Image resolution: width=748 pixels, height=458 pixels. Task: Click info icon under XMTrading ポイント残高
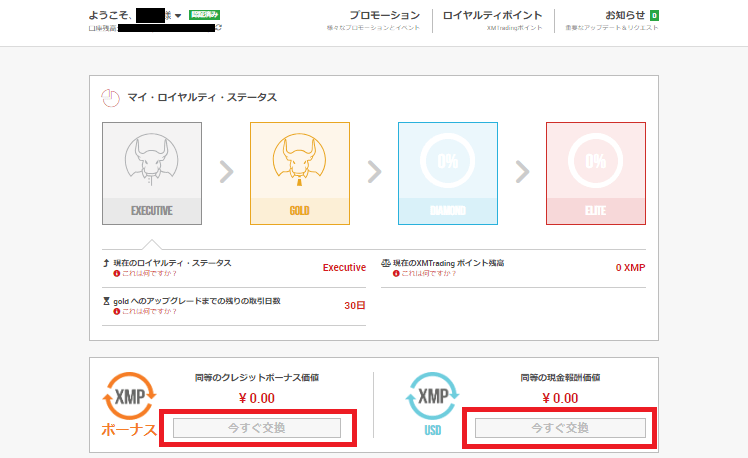[x=396, y=273]
